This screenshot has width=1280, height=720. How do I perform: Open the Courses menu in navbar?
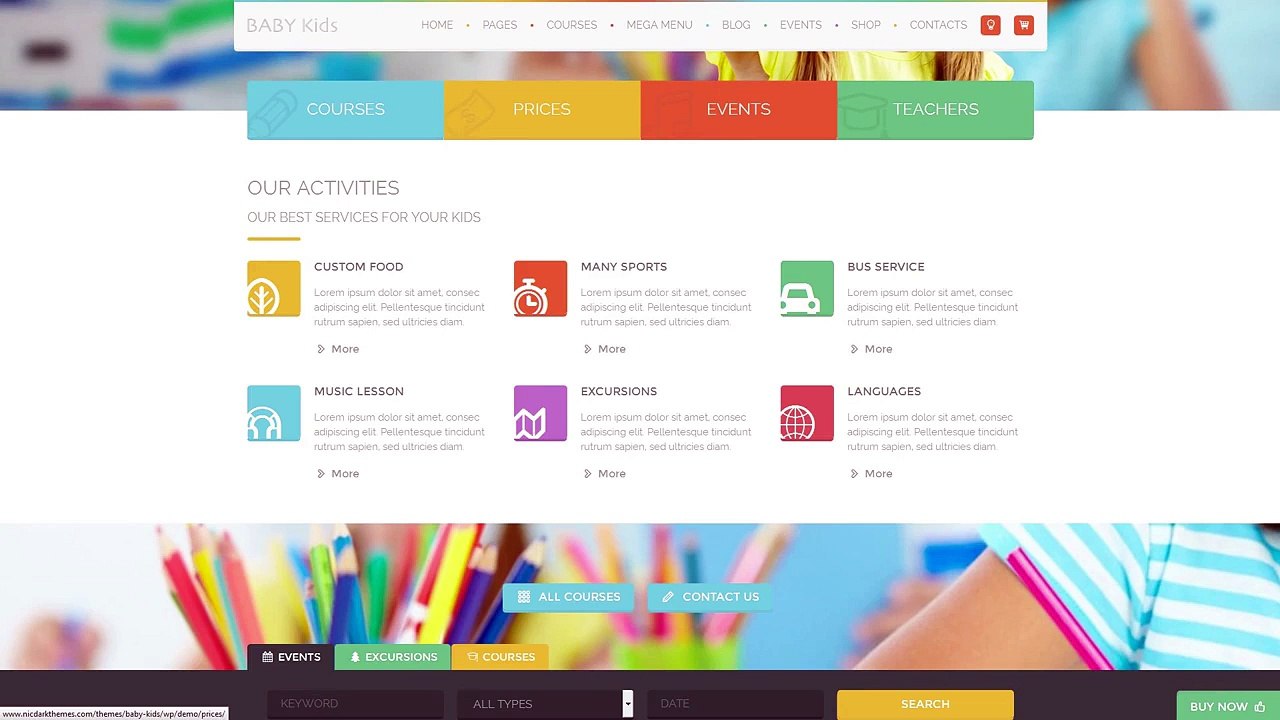point(572,25)
